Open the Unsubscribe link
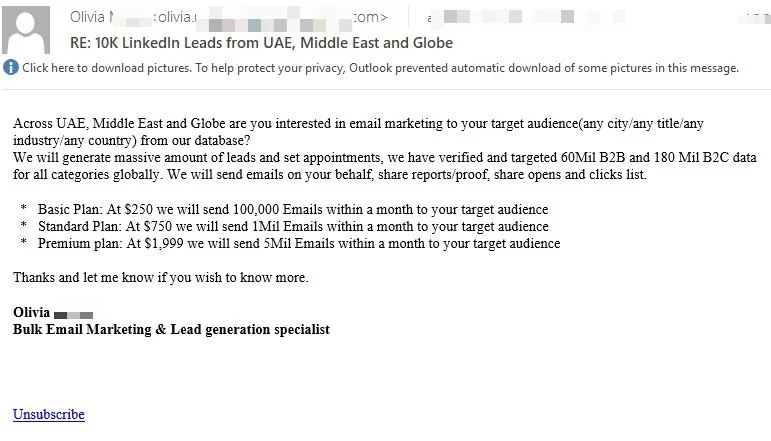771x441 pixels. pyautogui.click(x=49, y=414)
